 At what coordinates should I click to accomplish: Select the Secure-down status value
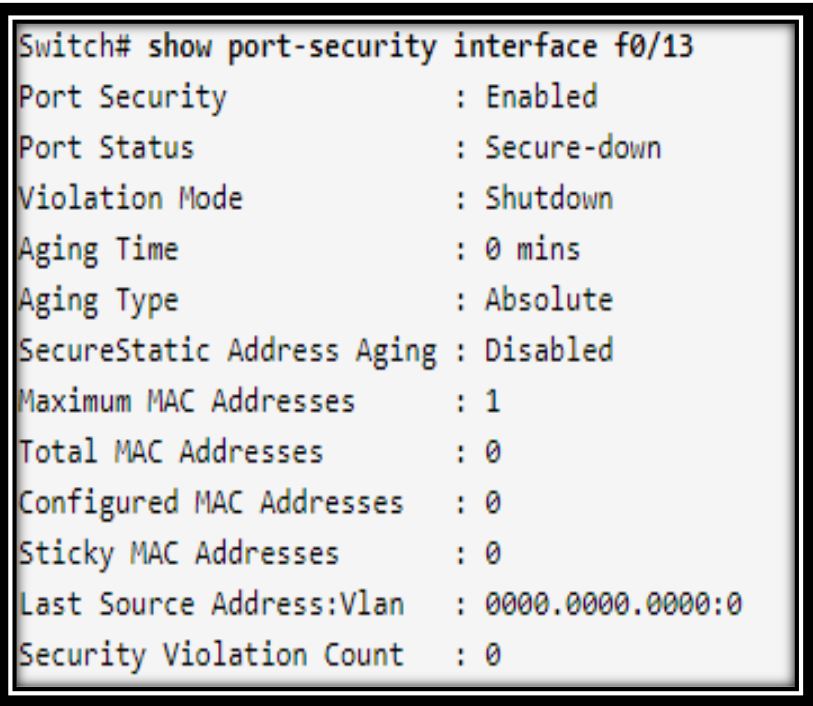[573, 148]
